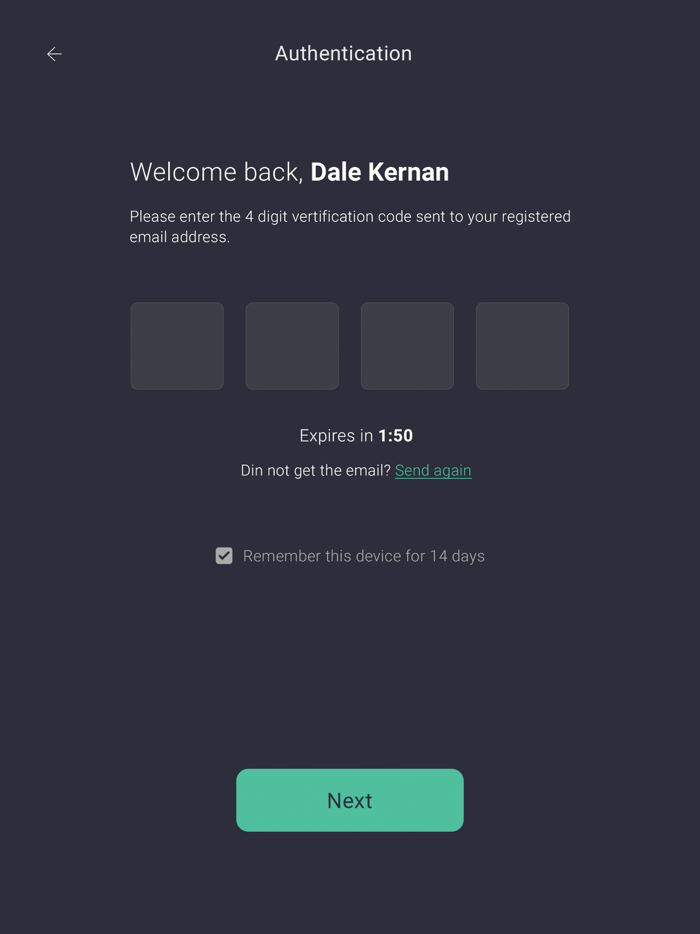Click the verification code instruction paragraph
Image resolution: width=700 pixels, height=934 pixels.
pos(350,226)
